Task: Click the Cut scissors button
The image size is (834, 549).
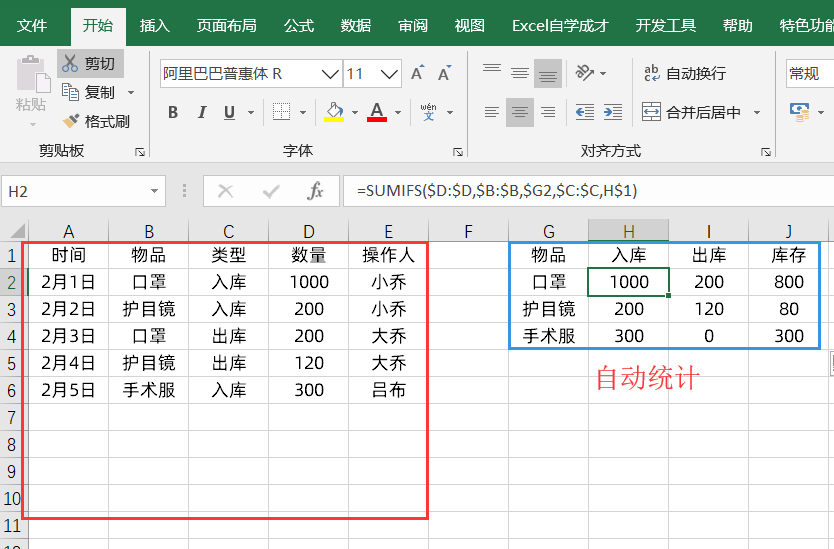Action: point(90,63)
